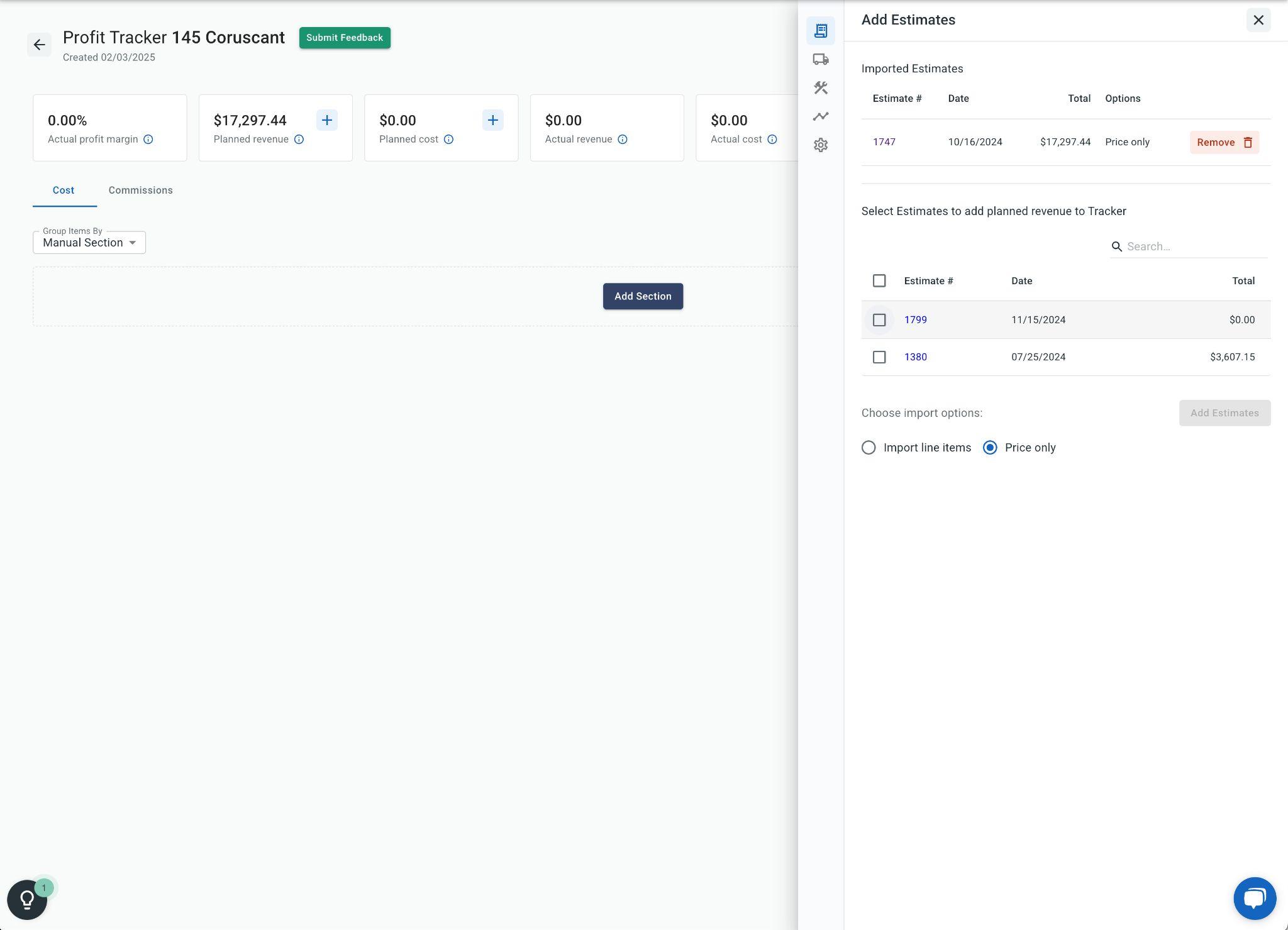Open the tools/labor sidebar icon

coord(820,88)
